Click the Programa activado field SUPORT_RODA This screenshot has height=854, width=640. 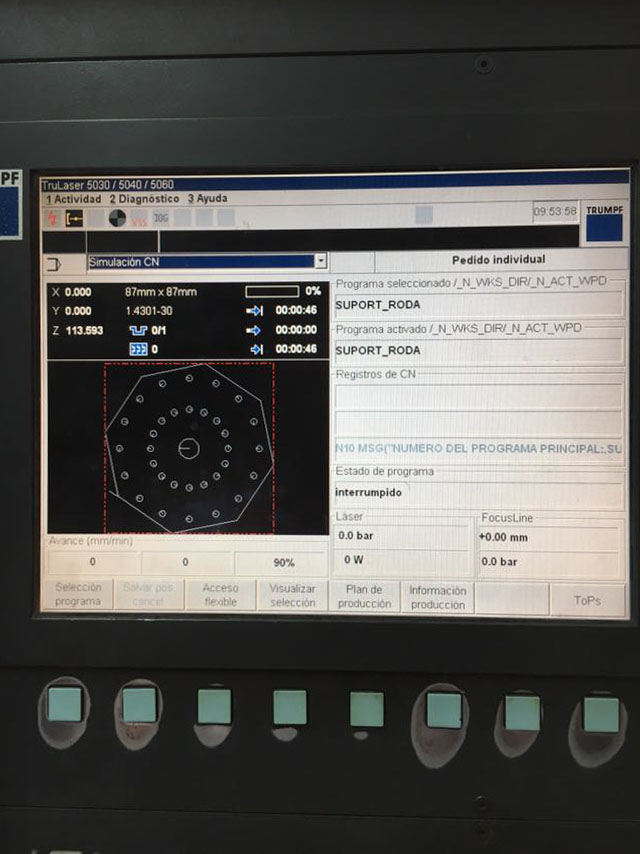478,350
